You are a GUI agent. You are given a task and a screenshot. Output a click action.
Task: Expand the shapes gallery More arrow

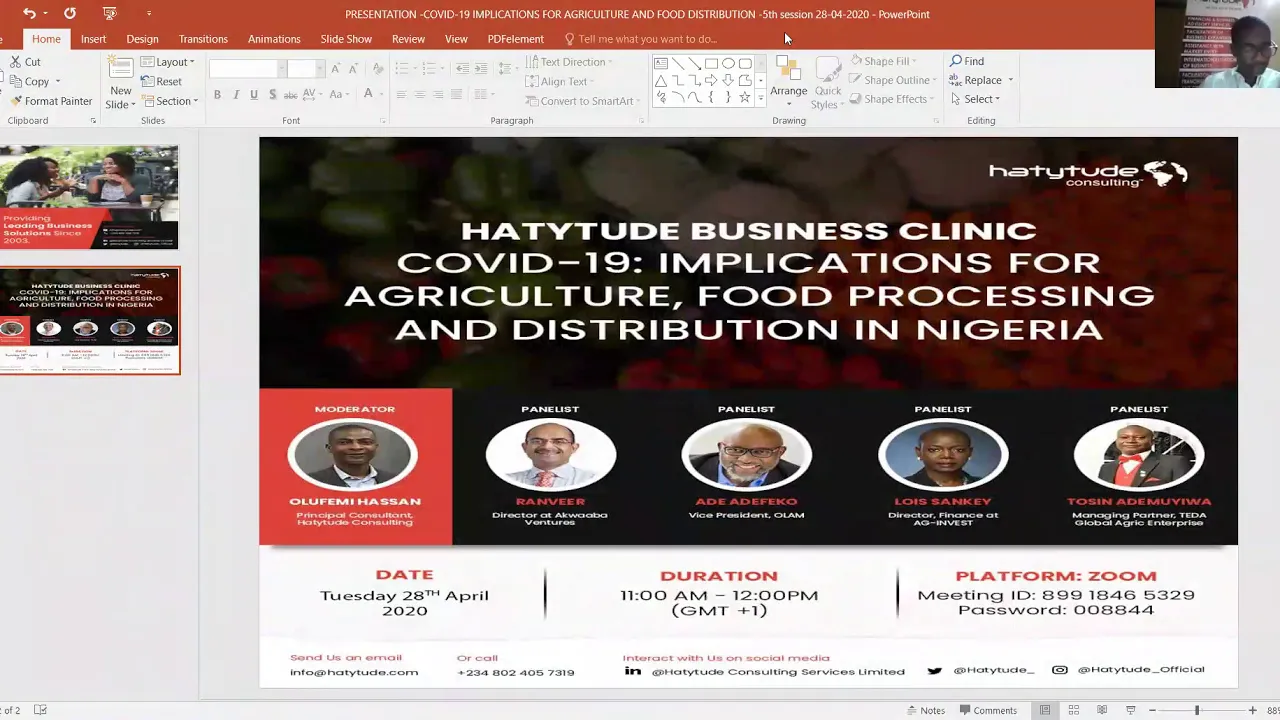click(x=762, y=98)
